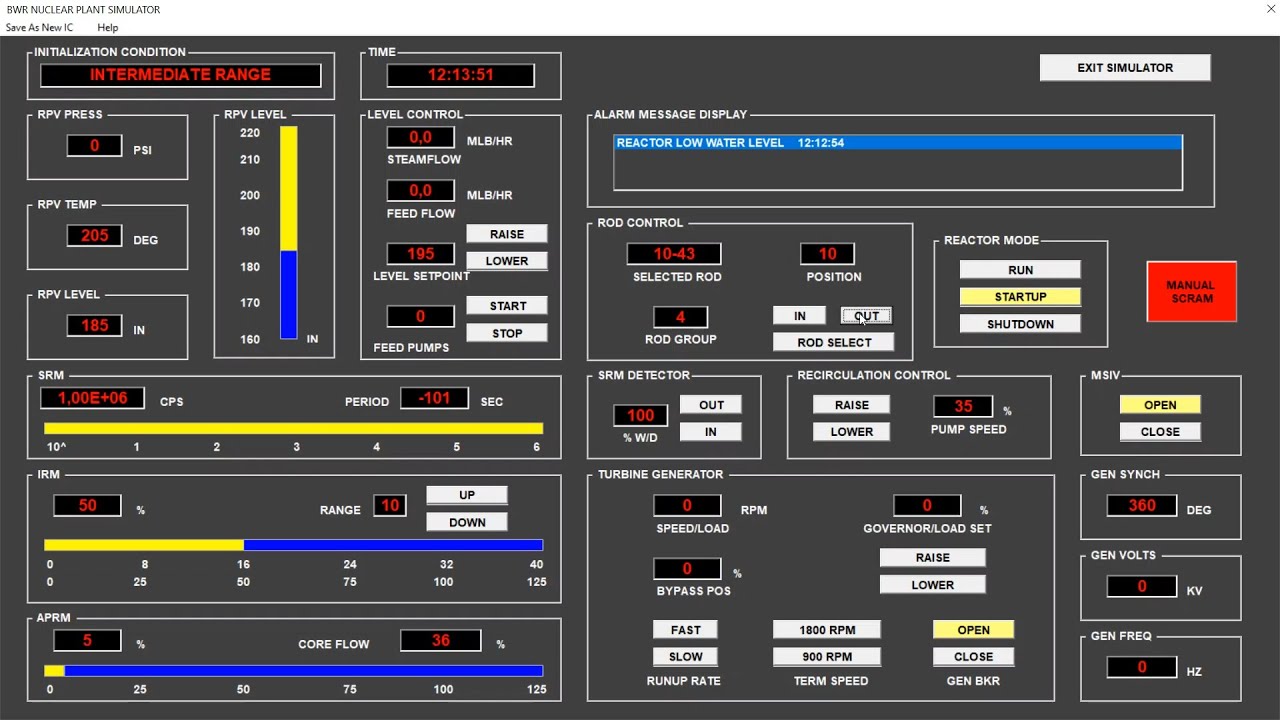Click the rod position value
This screenshot has height=720, width=1280.
pos(827,254)
